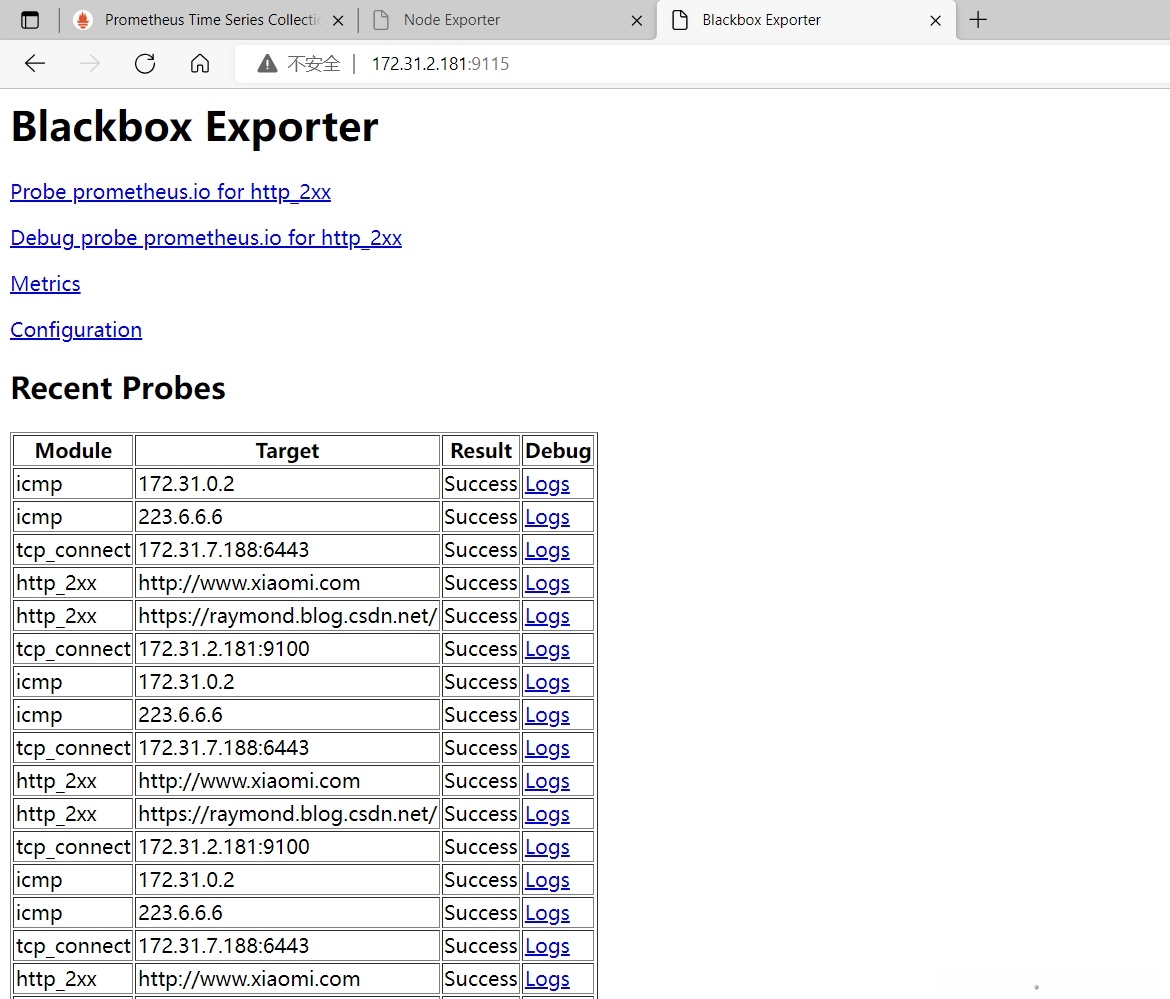Reload the page with the refresh icon
The image size is (1170, 999).
(x=145, y=63)
